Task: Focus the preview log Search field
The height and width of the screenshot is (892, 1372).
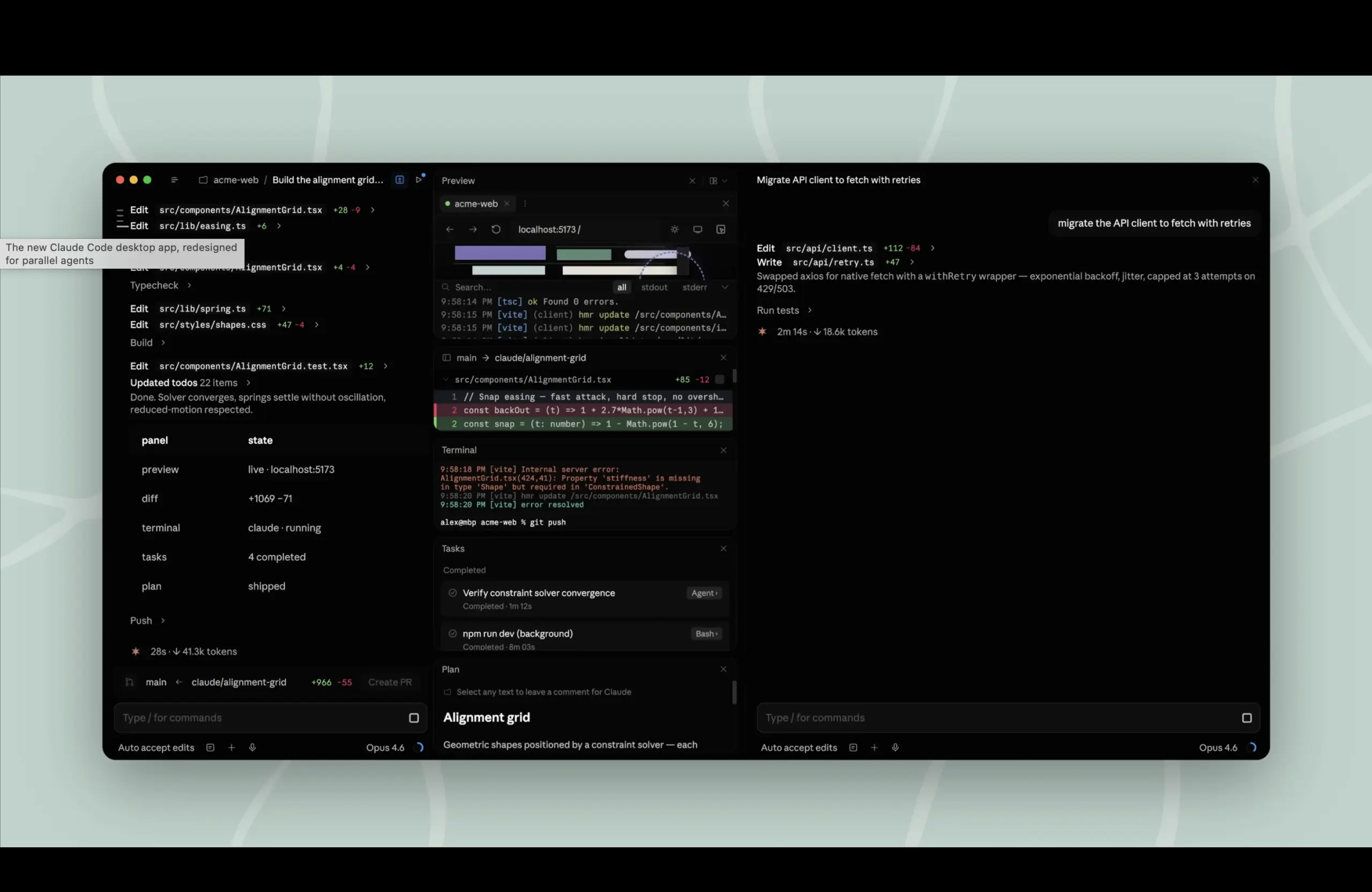Action: point(519,287)
